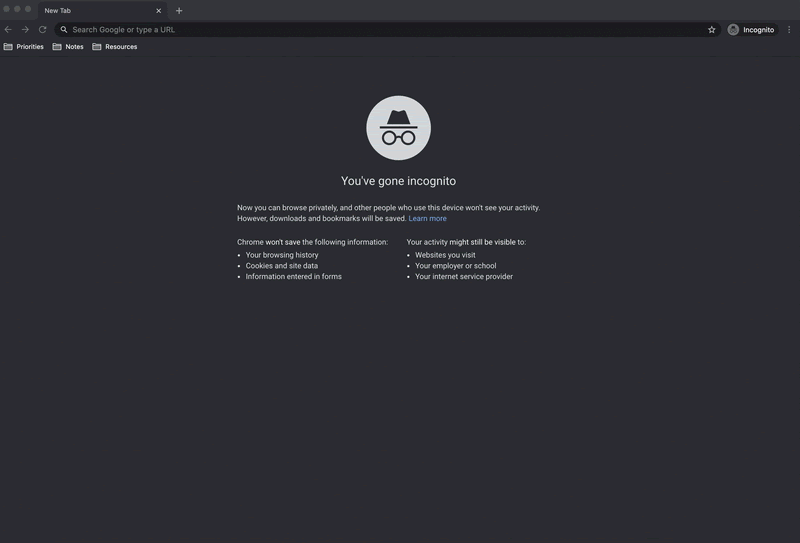Click the Incognito profile button
The height and width of the screenshot is (543, 800).
coord(752,30)
